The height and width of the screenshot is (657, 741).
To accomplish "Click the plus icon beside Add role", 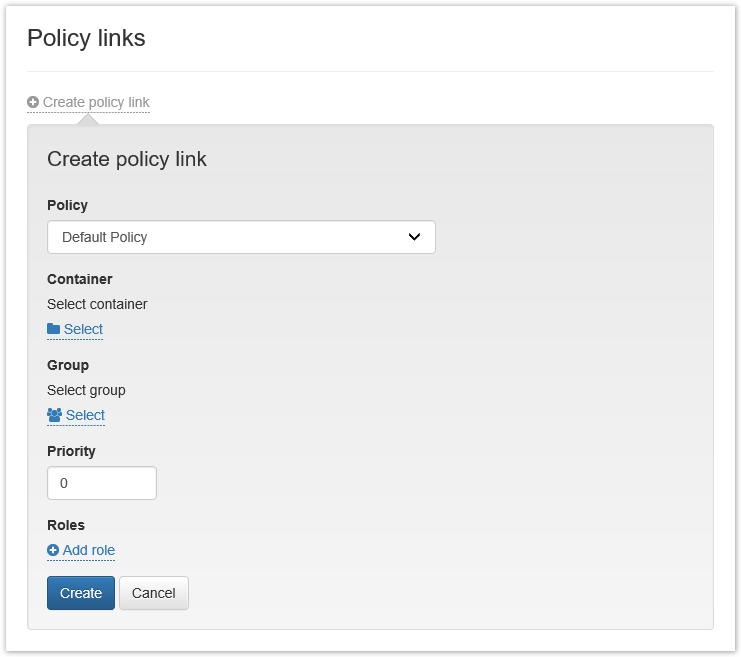I will [x=53, y=550].
